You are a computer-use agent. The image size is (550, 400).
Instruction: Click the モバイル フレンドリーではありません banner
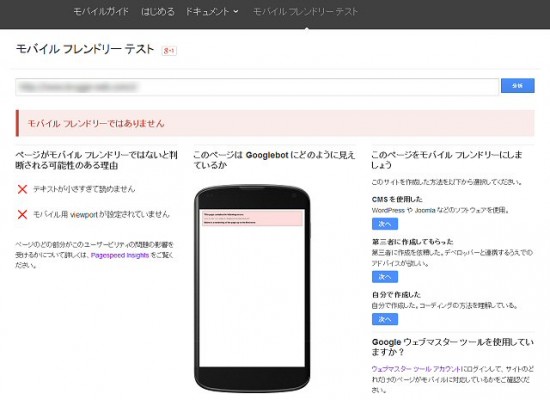point(275,123)
